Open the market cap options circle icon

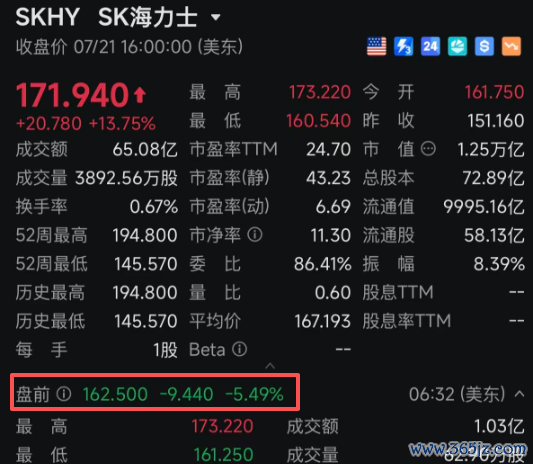[x=428, y=149]
